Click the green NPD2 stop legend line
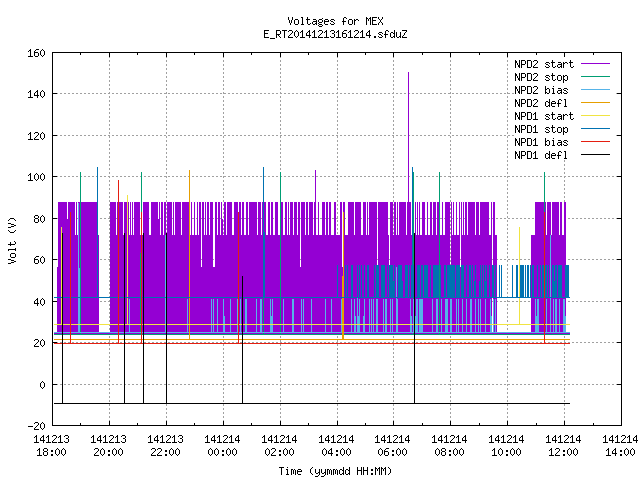 tap(595, 77)
